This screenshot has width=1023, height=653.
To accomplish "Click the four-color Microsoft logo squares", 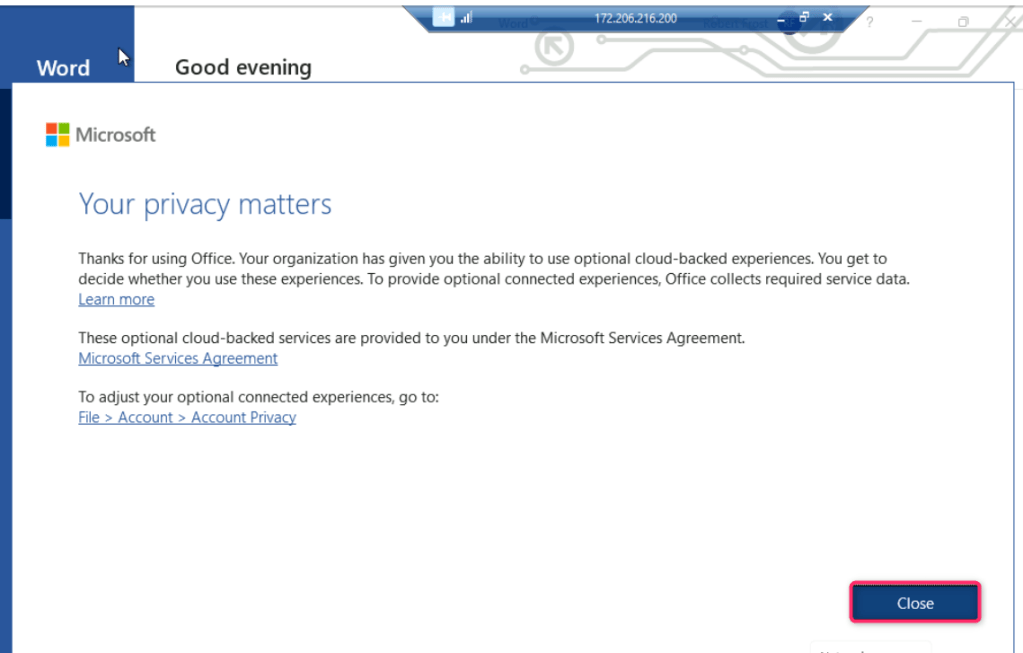I will (57, 135).
